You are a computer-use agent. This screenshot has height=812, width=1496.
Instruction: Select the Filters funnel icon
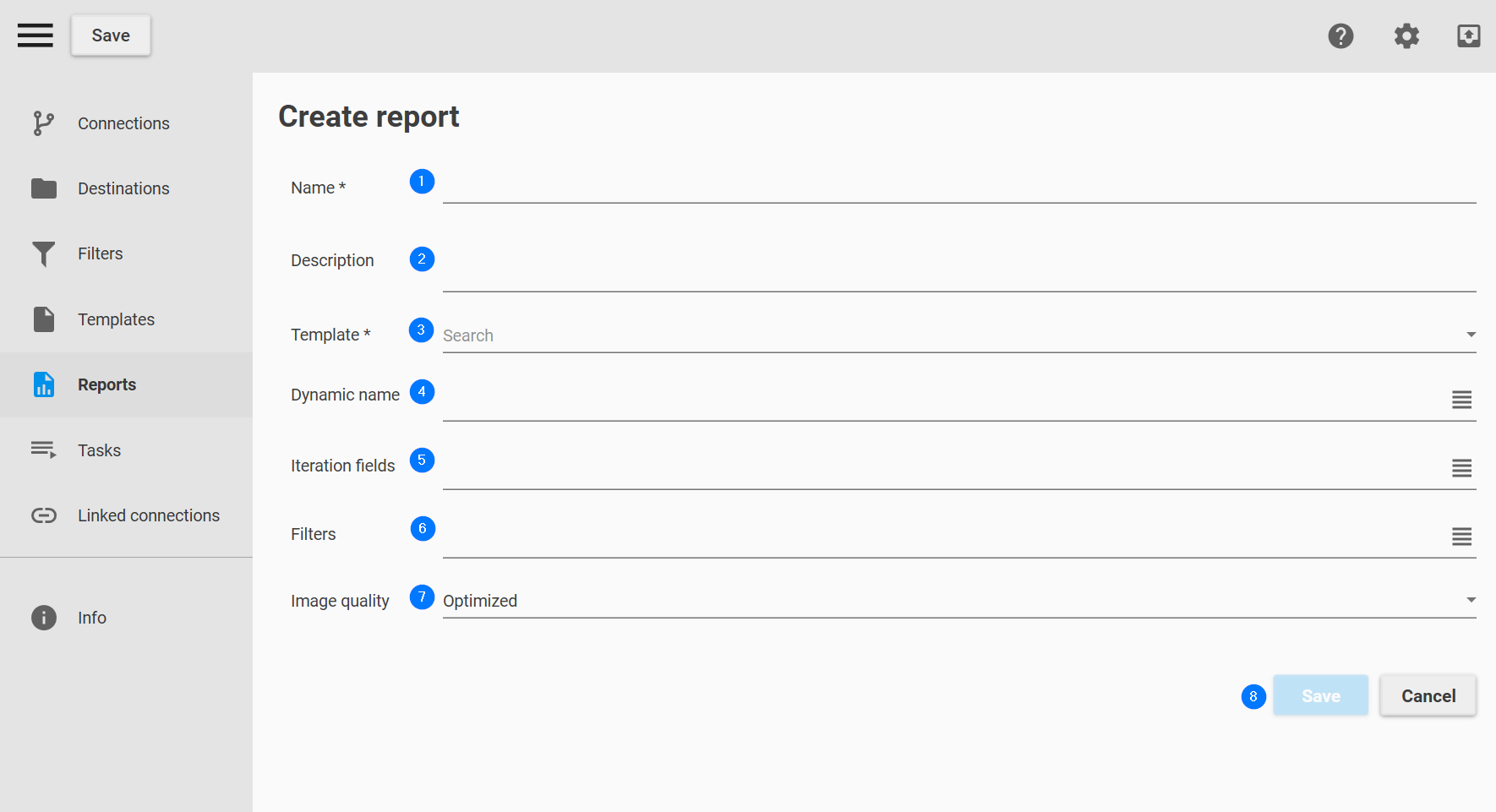click(x=43, y=253)
